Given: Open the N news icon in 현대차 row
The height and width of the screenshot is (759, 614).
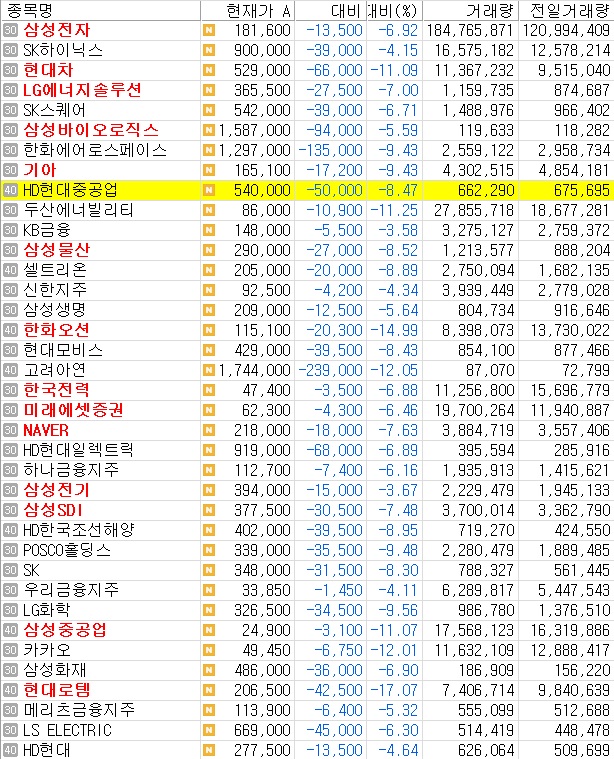Looking at the screenshot, I should [209, 70].
